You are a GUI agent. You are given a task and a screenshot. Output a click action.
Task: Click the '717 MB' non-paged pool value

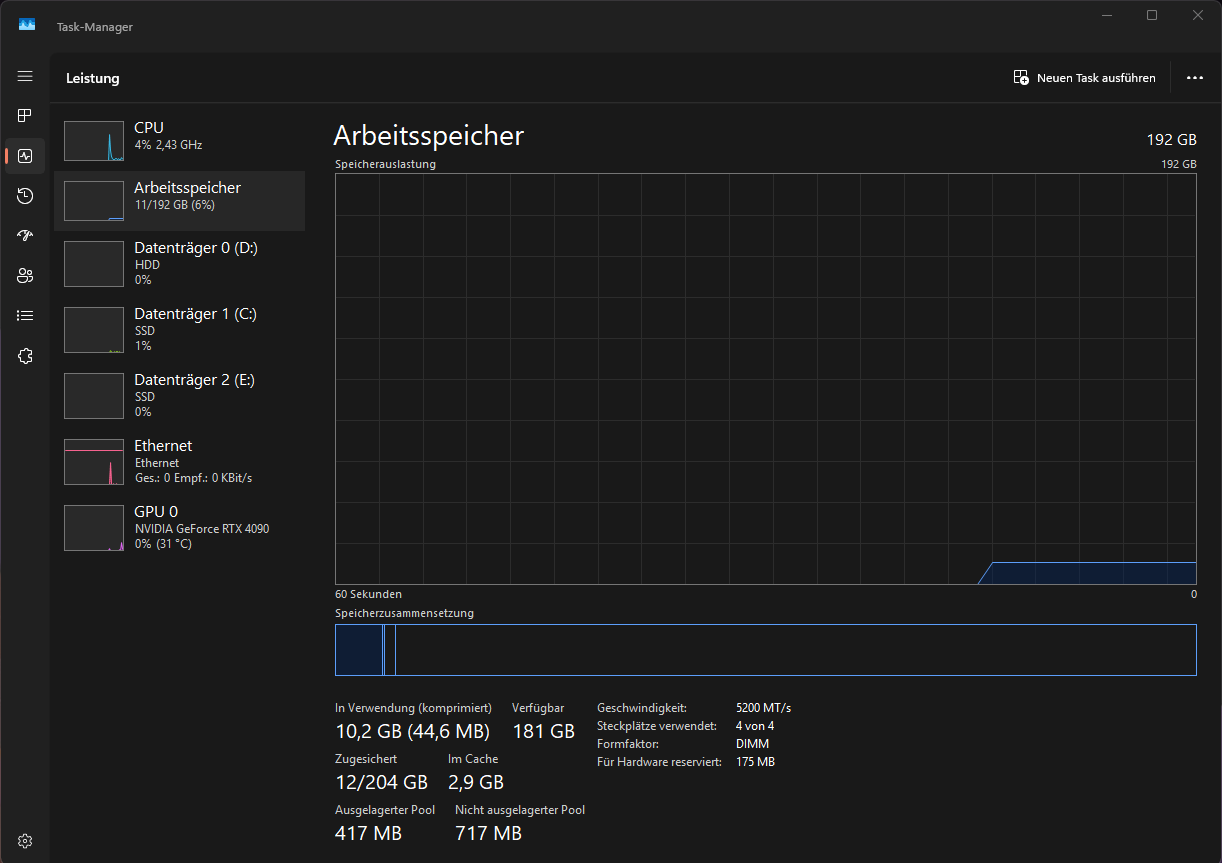pos(488,833)
